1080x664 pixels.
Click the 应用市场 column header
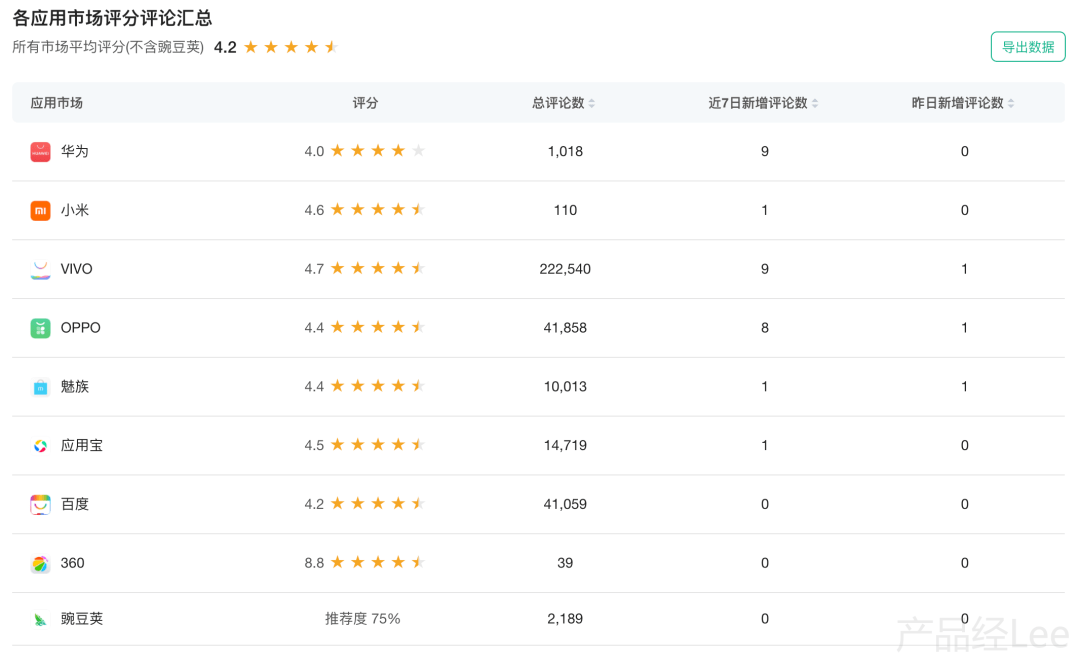tap(57, 103)
